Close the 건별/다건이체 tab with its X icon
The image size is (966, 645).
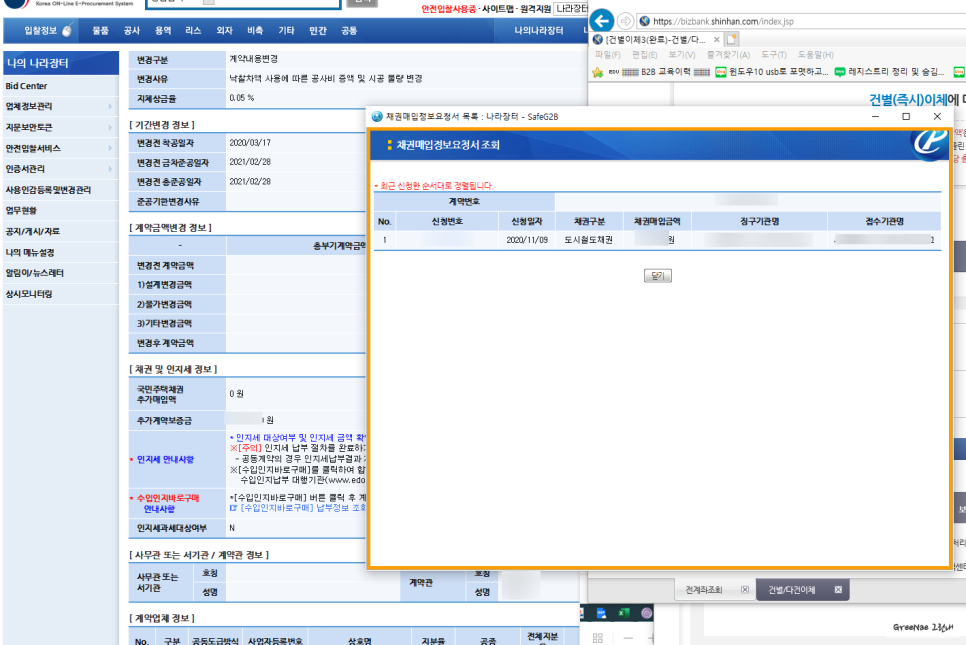pos(838,590)
